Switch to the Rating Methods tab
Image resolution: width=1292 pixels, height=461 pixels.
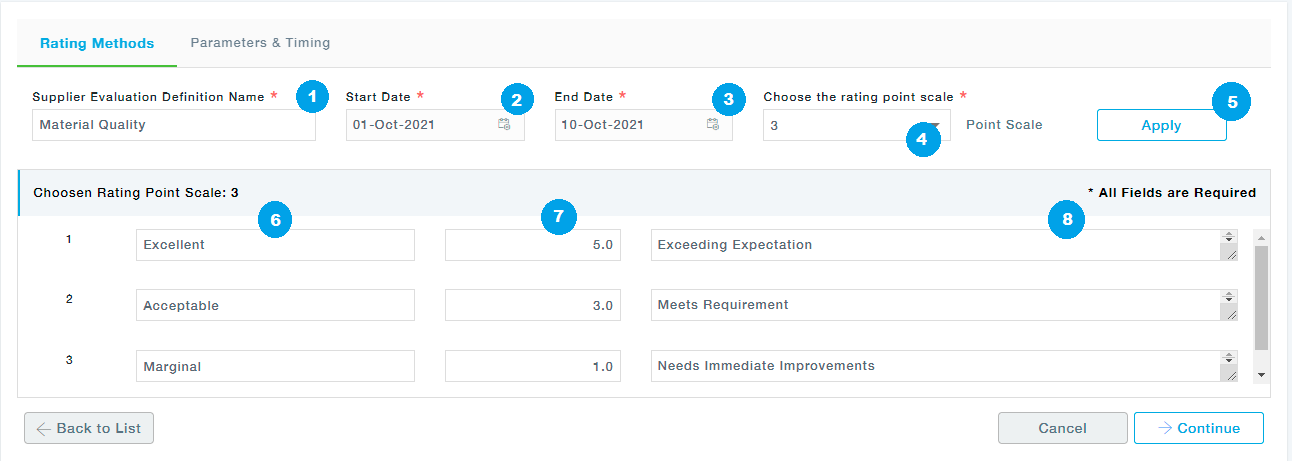97,43
